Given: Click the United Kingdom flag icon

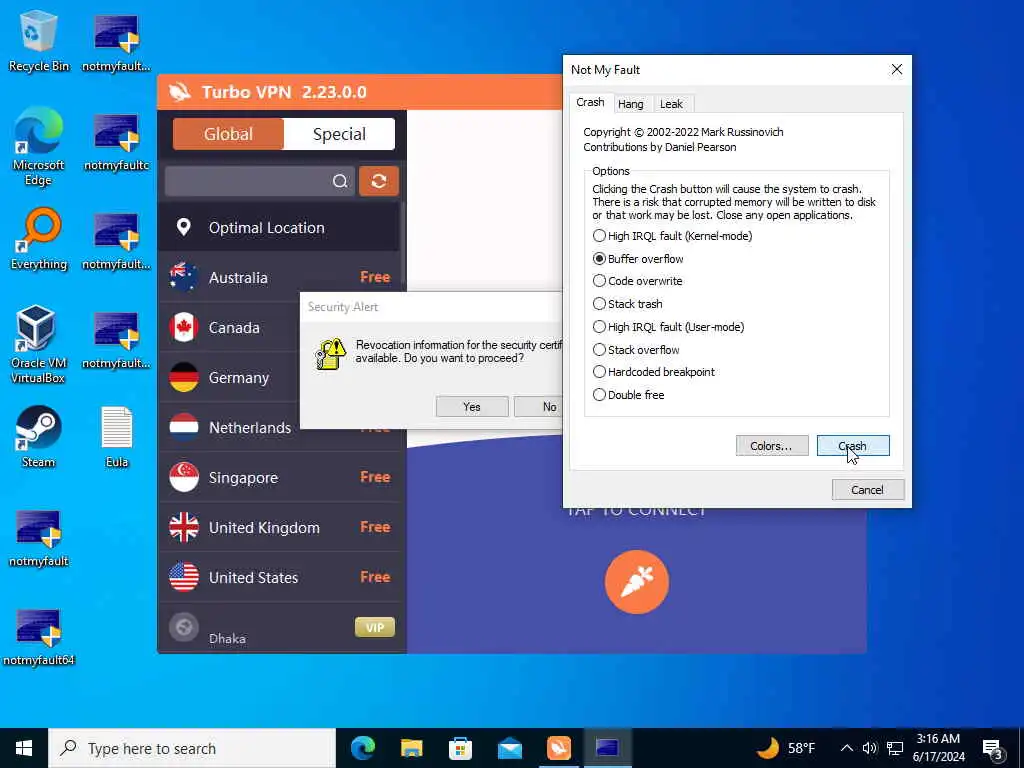Looking at the screenshot, I should (184, 527).
